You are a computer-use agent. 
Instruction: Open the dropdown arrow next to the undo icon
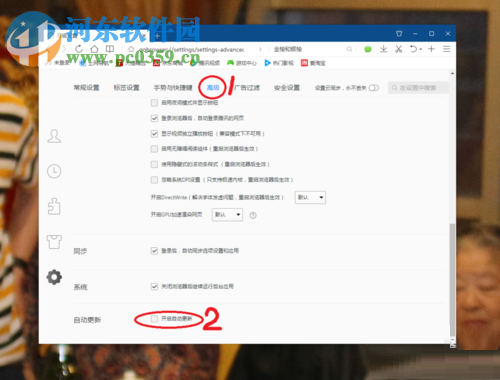(x=421, y=49)
